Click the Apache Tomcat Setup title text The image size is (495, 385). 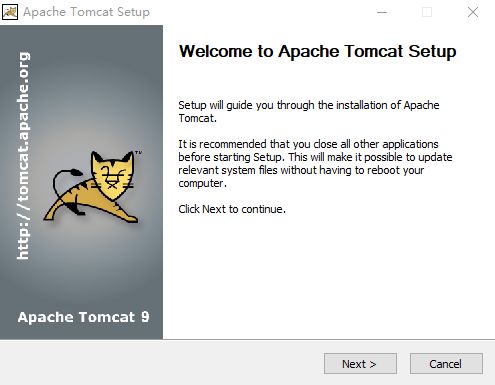click(86, 12)
